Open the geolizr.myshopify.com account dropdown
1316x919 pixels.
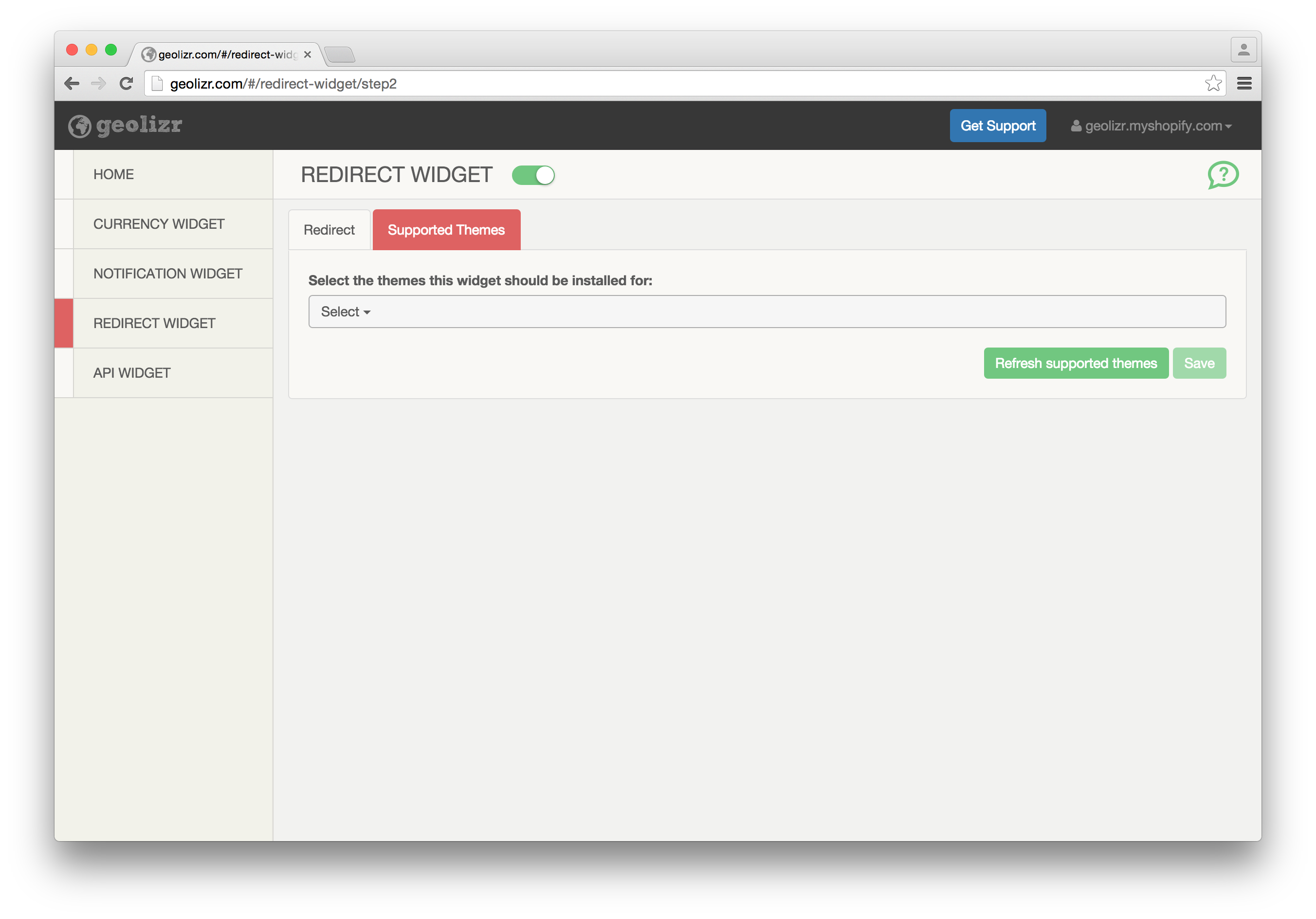pos(1151,126)
